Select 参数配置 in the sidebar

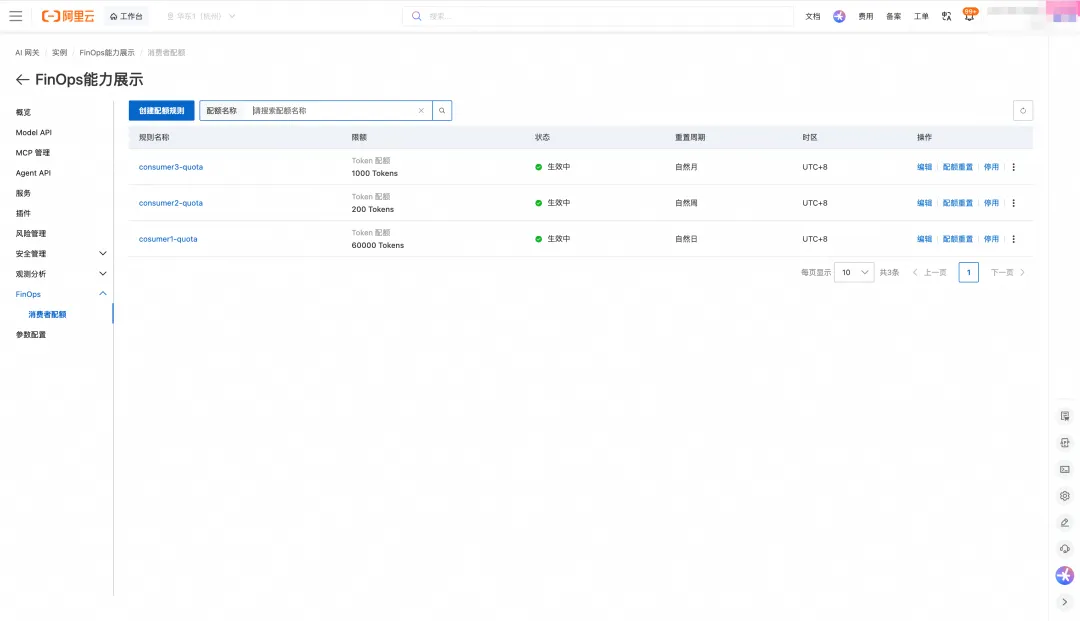click(x=31, y=335)
